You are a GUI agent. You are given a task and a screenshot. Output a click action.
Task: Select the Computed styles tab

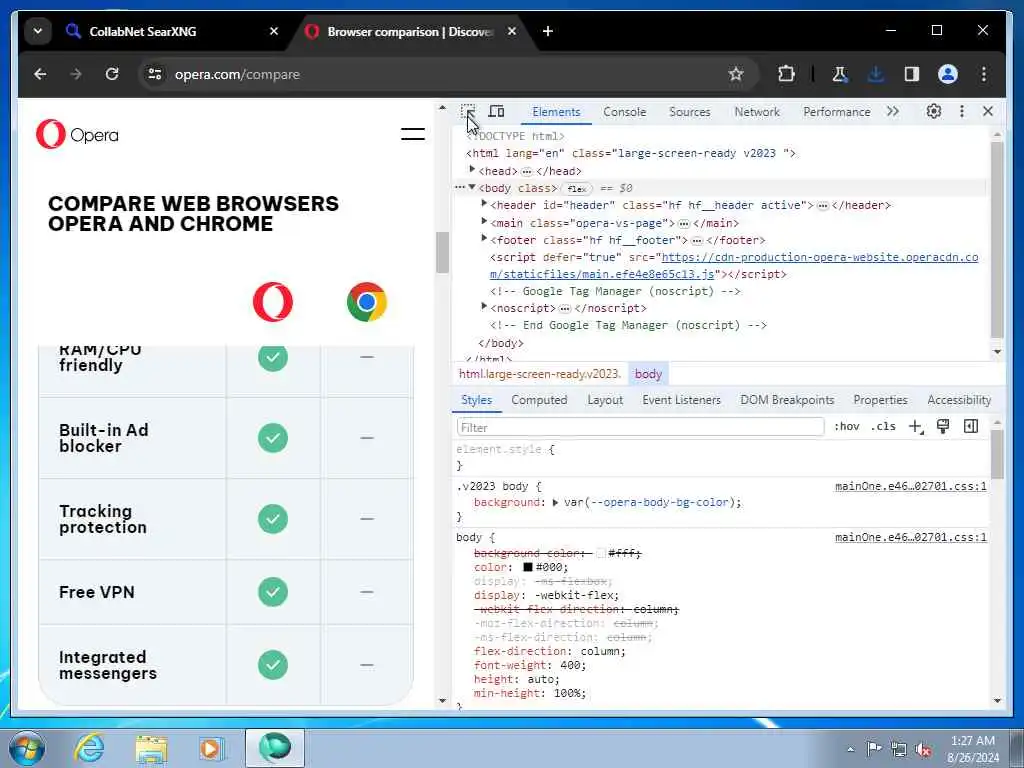click(x=539, y=400)
